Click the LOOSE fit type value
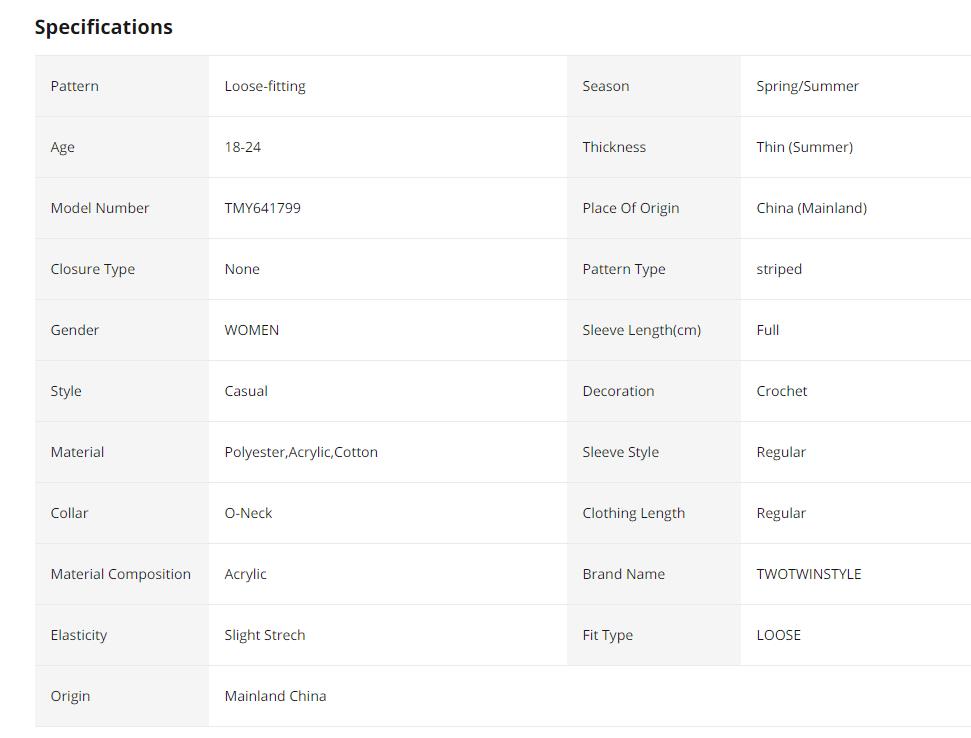Viewport: 971px width, 738px height. point(778,635)
